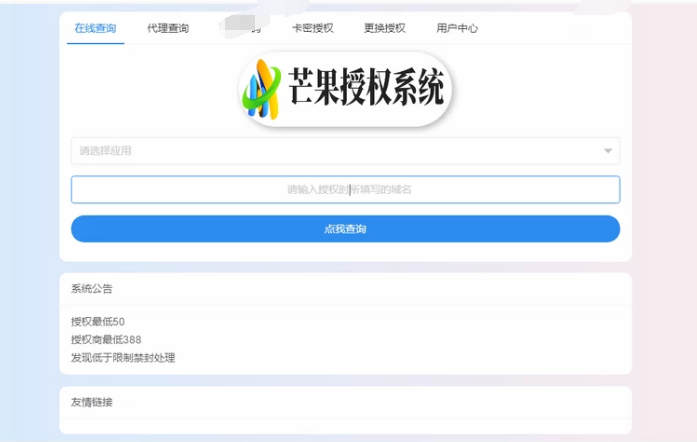Click blank space inside the 系统公告 panel
The width and height of the screenshot is (697, 442).
click(450, 339)
